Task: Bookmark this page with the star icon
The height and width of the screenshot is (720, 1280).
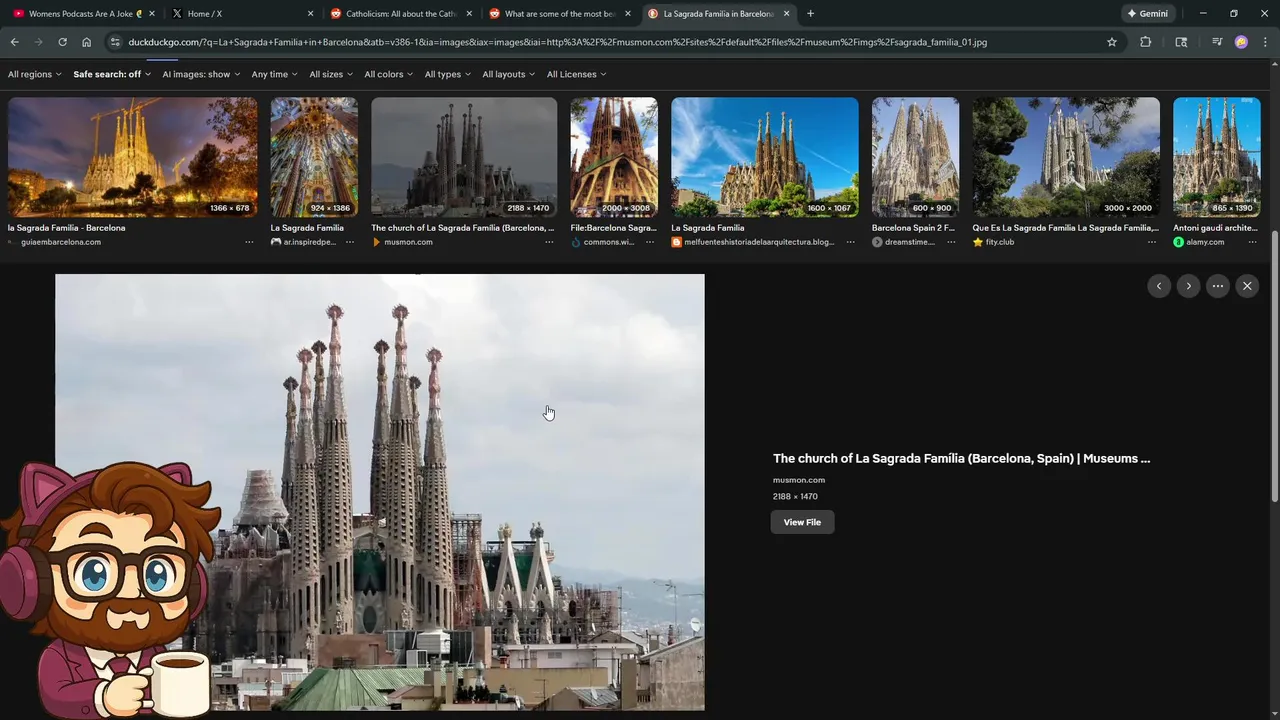Action: pos(1111,42)
